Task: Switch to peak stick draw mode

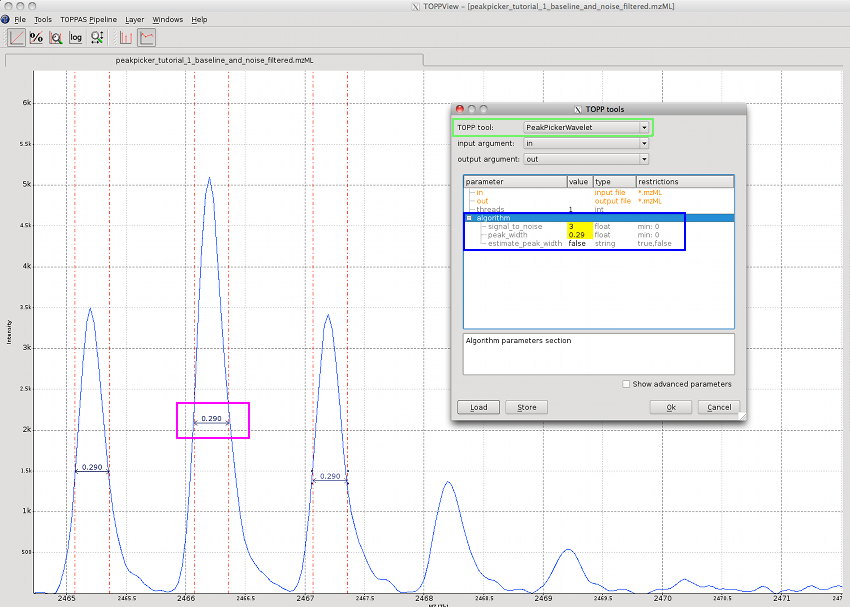Action: tap(126, 38)
